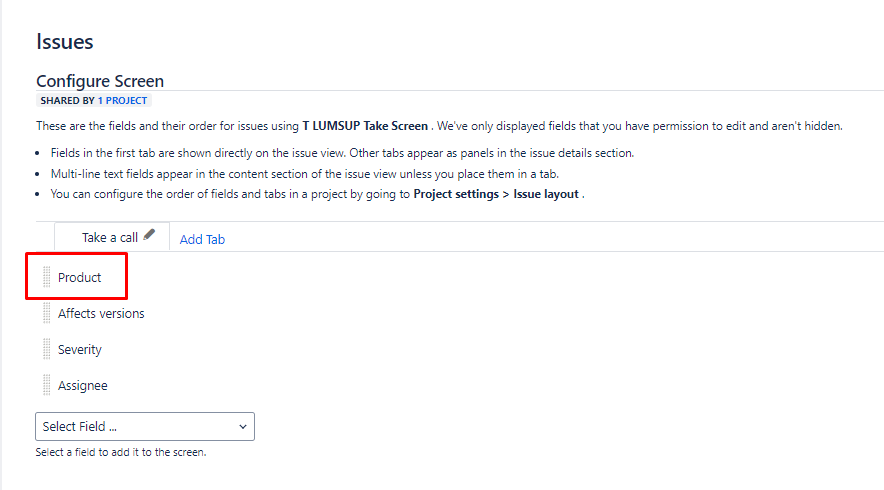The height and width of the screenshot is (490, 884).
Task: Click the hint text under Select Field
Action: click(x=121, y=452)
